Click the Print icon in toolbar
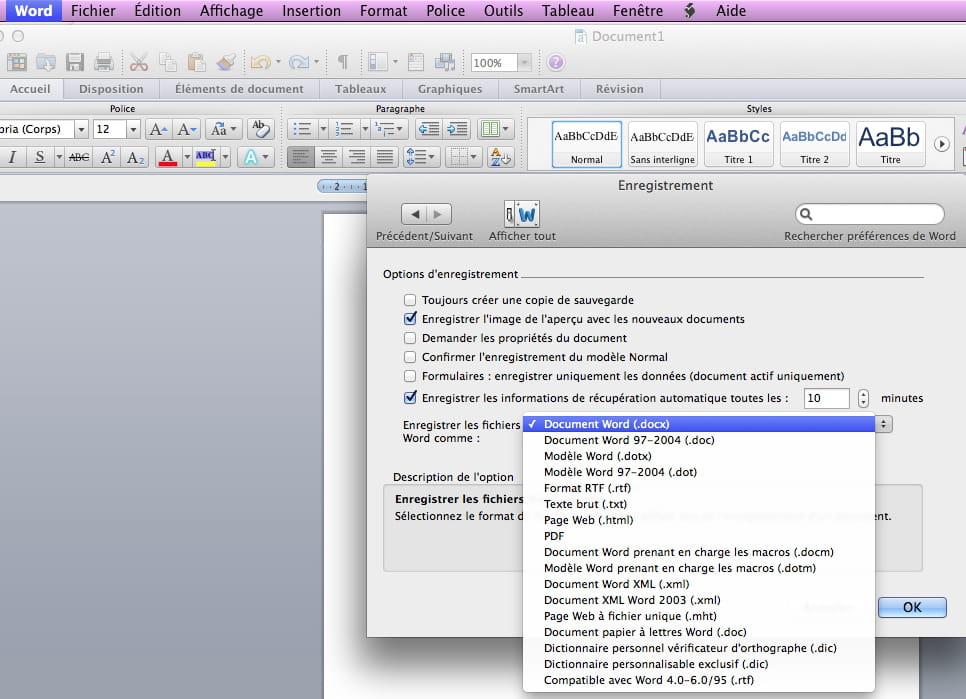Viewport: 966px width, 699px height. pyautogui.click(x=104, y=62)
